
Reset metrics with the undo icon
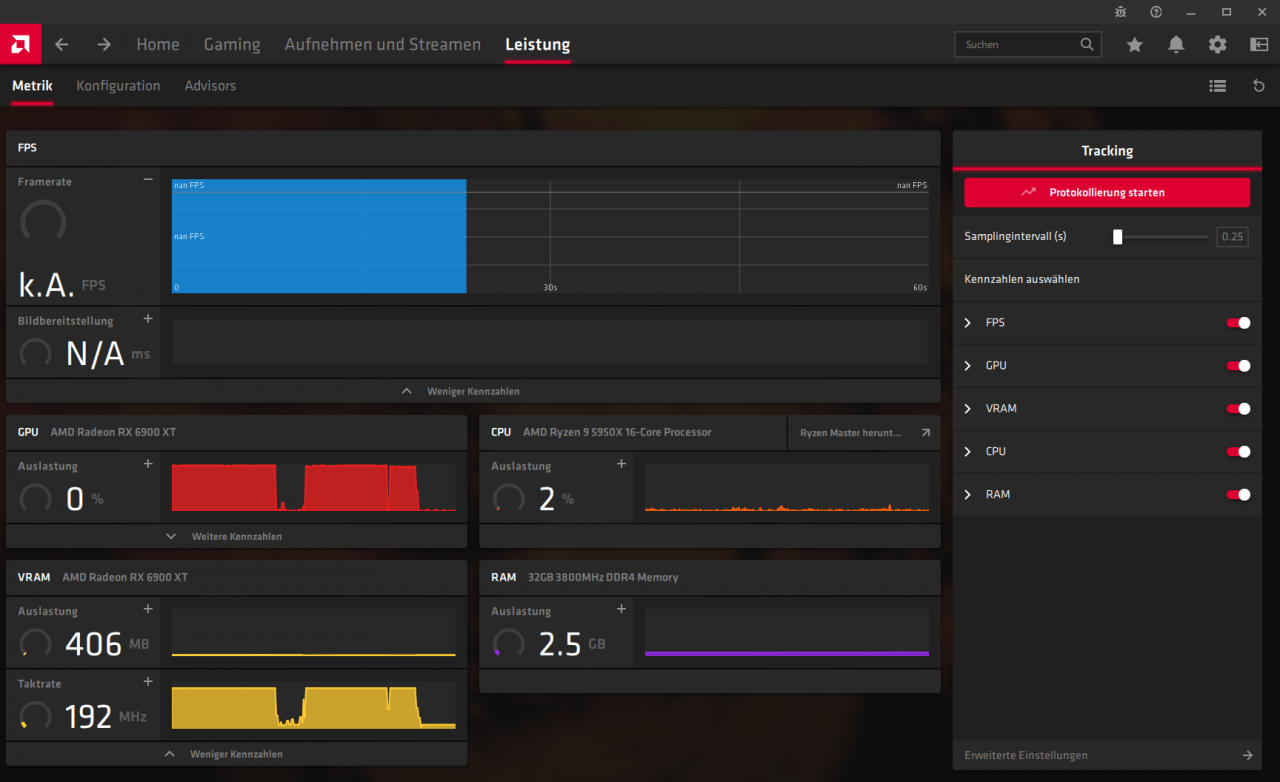[x=1259, y=86]
